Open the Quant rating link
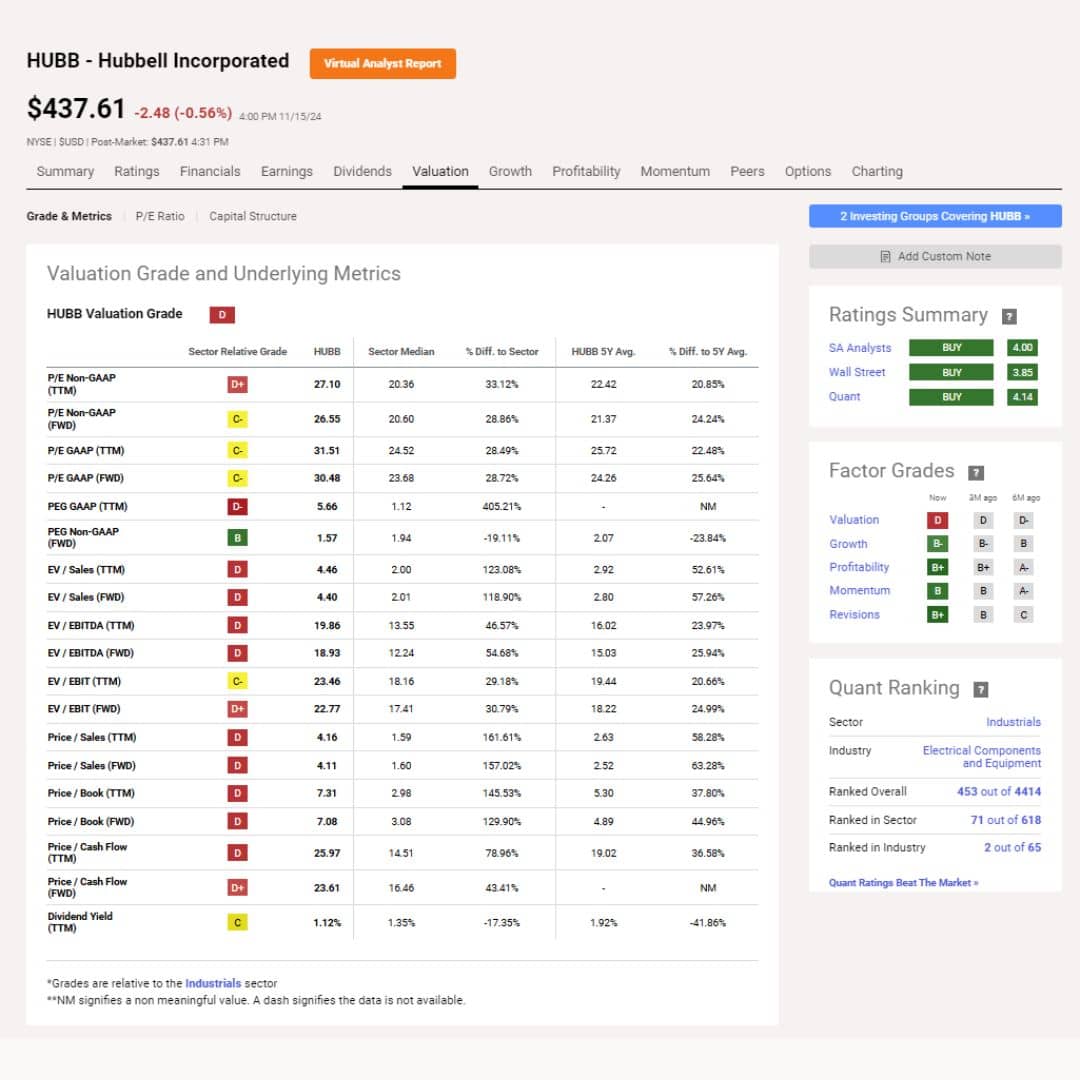Screen dimensions: 1080x1080 [844, 397]
